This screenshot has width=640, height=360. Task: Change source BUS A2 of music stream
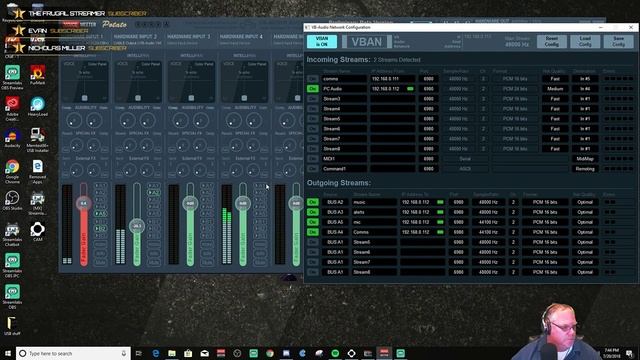(x=335, y=202)
